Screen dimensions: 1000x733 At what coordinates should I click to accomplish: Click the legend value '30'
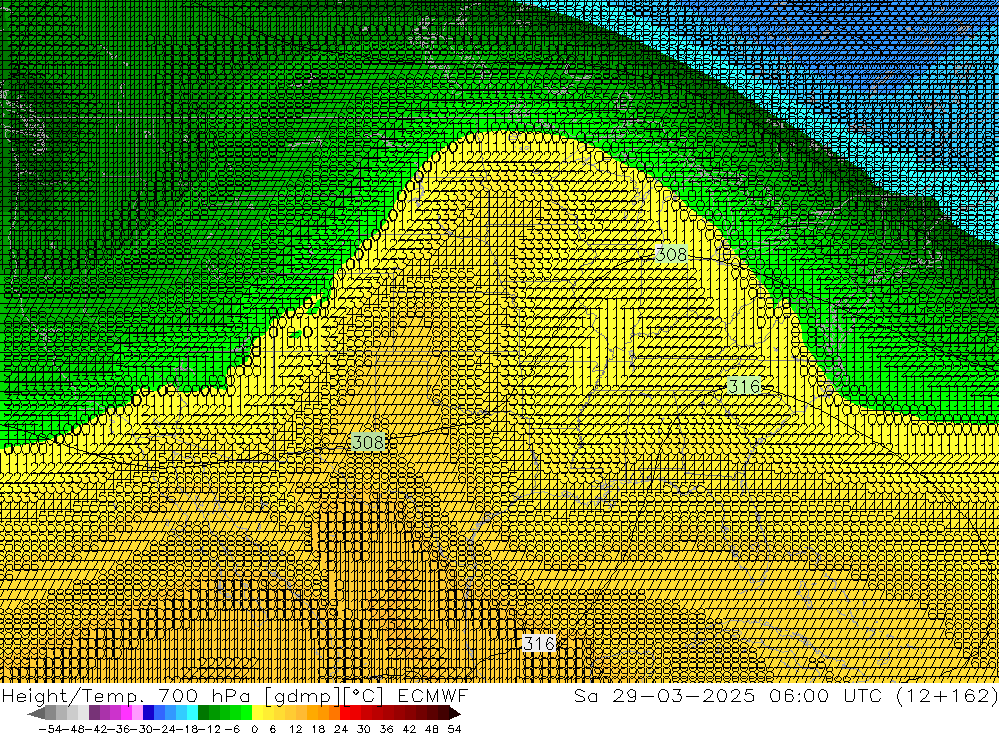(364, 729)
